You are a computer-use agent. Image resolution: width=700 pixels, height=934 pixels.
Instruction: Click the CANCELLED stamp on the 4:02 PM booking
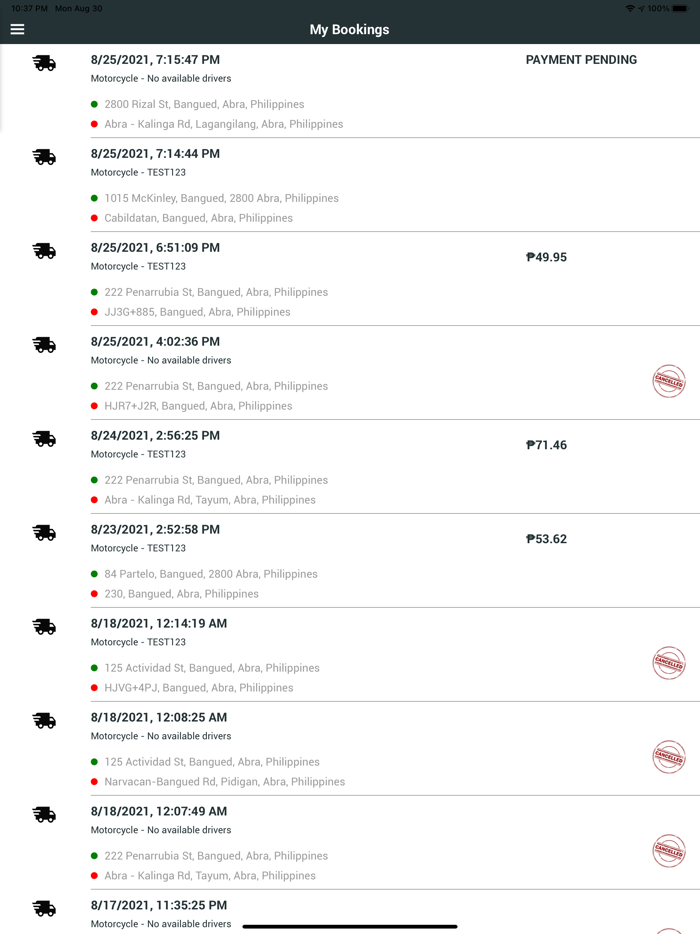pyautogui.click(x=669, y=381)
